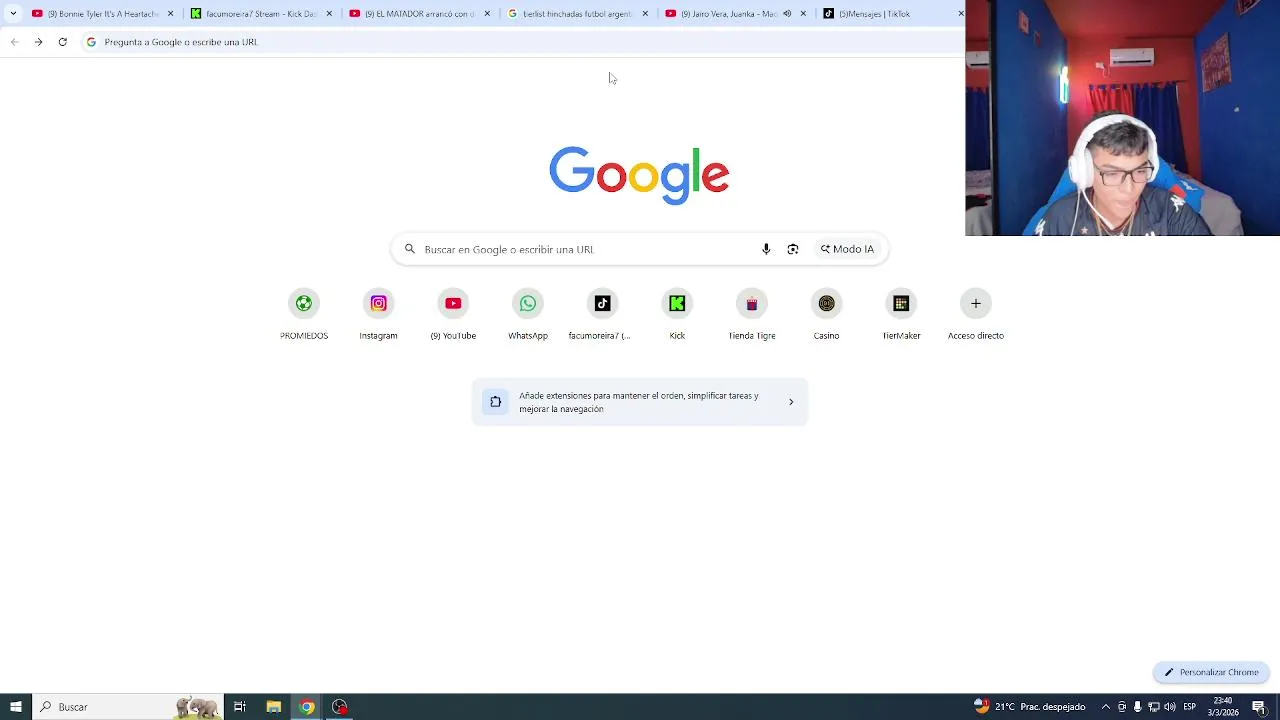The height and width of the screenshot is (720, 1280).
Task: Click the camera Meet Now tray icon
Action: pos(1122,707)
